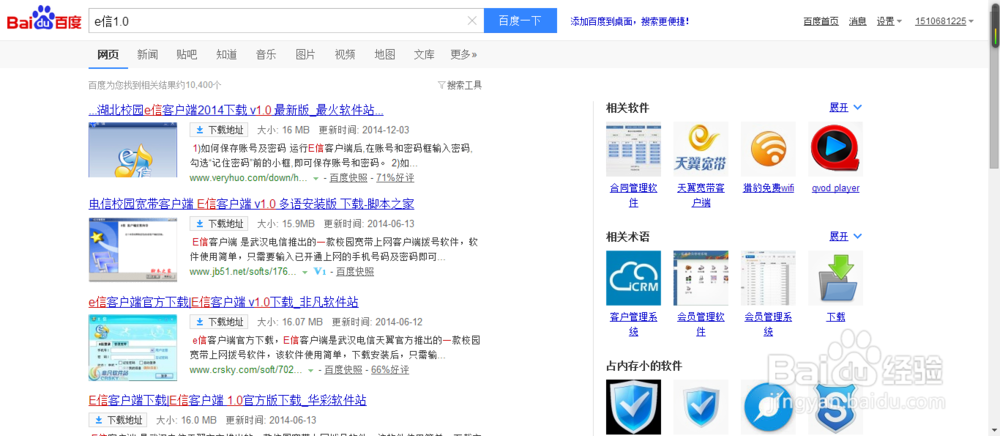Open the 设置 dropdown menu

pos(889,21)
